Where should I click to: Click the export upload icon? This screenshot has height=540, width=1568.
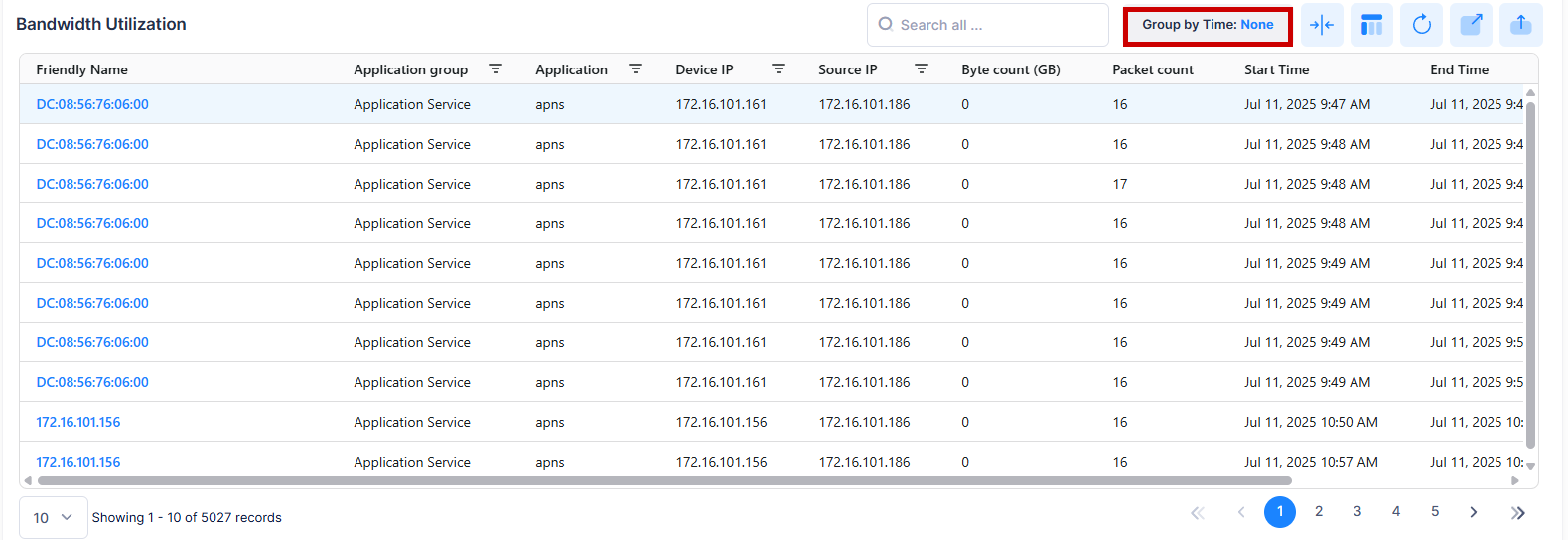coord(1521,25)
